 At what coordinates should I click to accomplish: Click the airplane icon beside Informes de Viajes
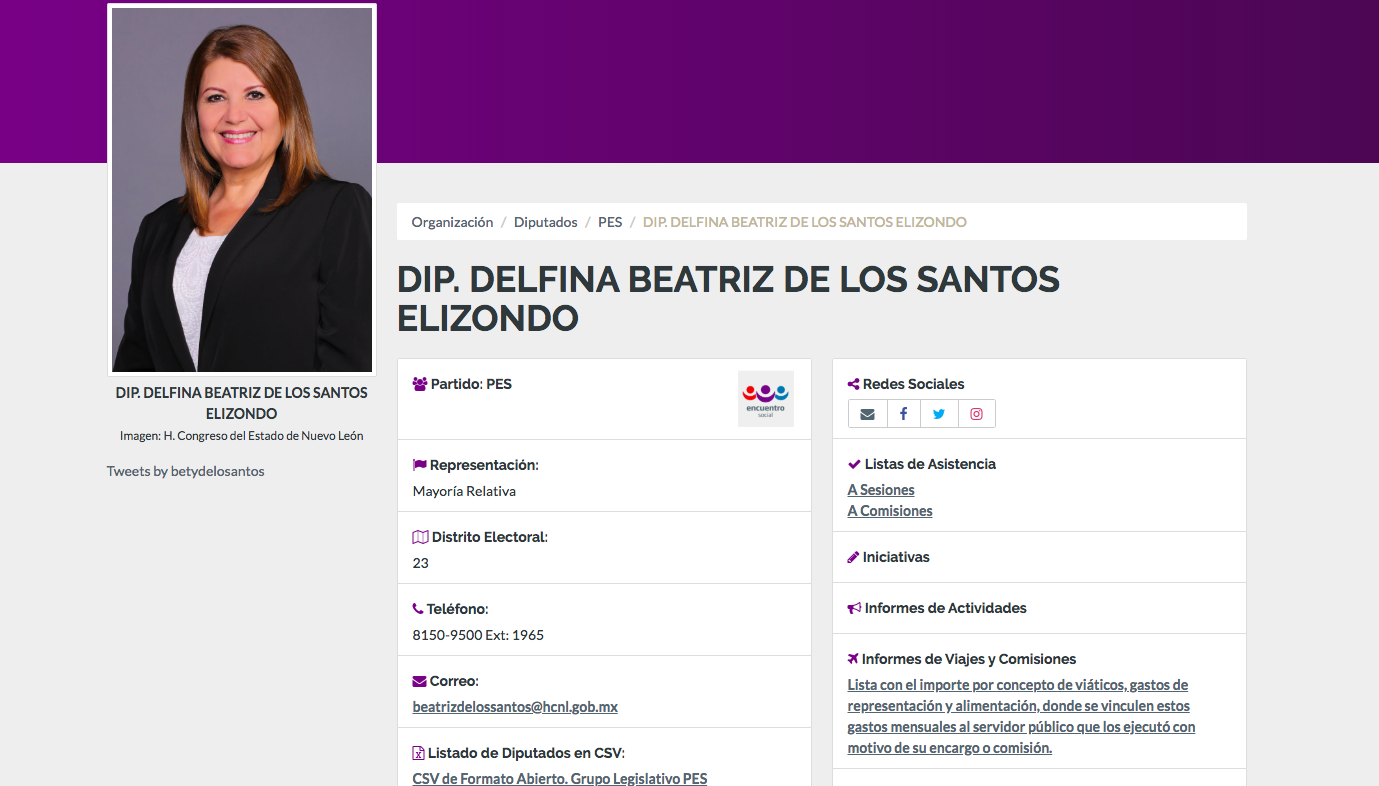(x=852, y=658)
